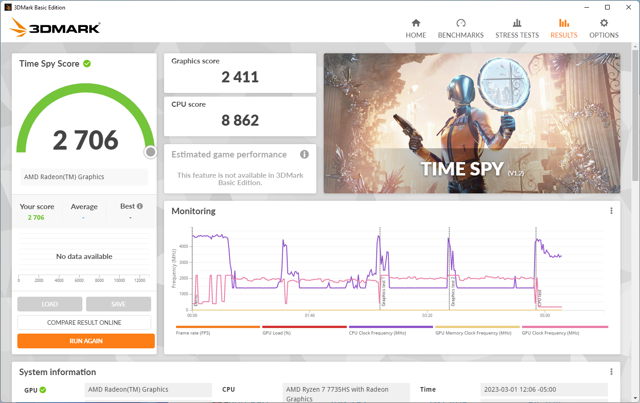Image resolution: width=640 pixels, height=403 pixels.
Task: Open the HOME tab
Action: pyautogui.click(x=416, y=29)
